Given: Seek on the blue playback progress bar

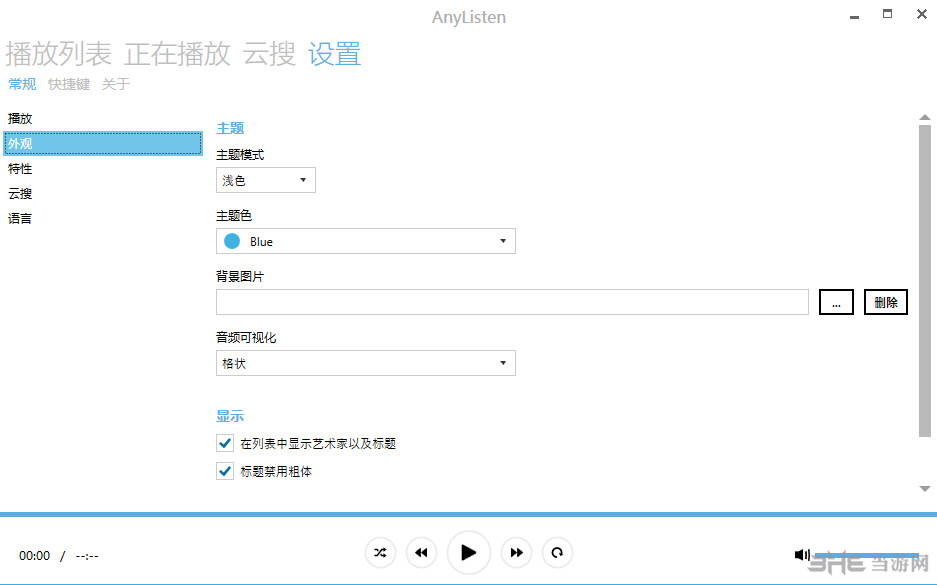Looking at the screenshot, I should [x=468, y=514].
